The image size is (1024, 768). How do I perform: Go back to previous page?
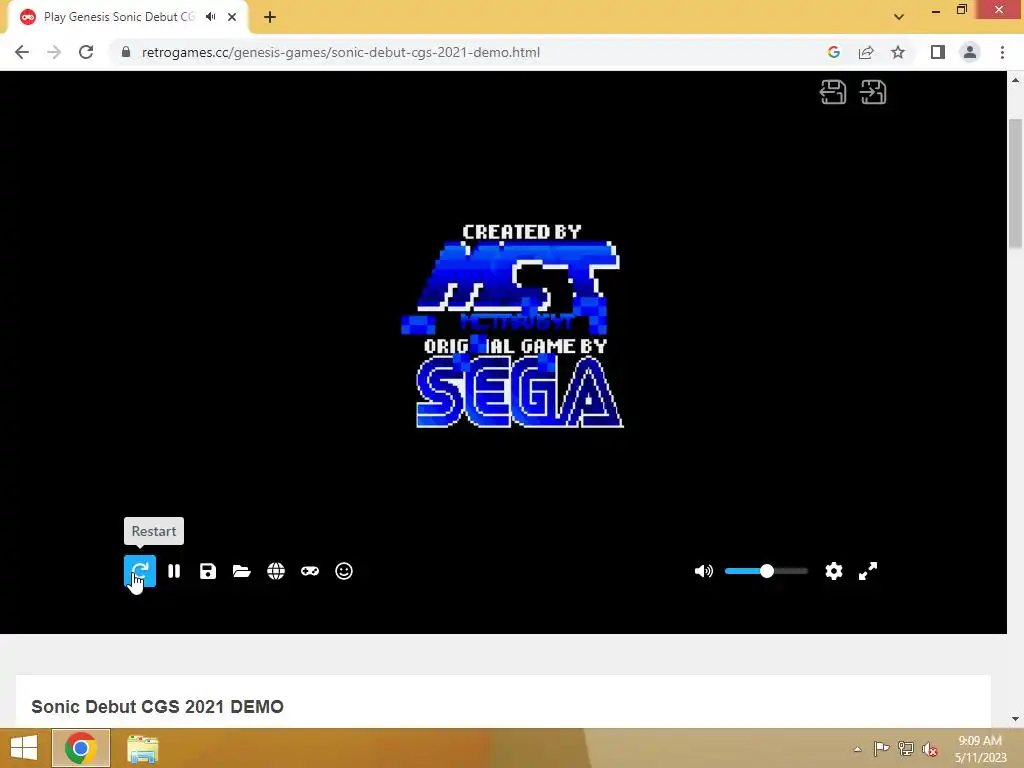pos(22,52)
